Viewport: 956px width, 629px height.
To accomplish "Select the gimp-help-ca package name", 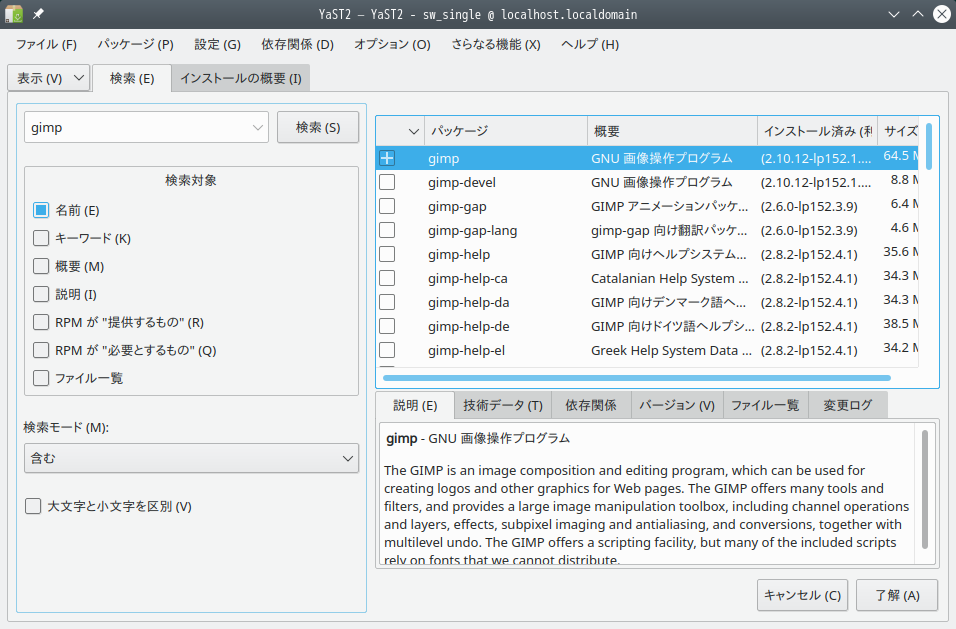I will [x=468, y=279].
